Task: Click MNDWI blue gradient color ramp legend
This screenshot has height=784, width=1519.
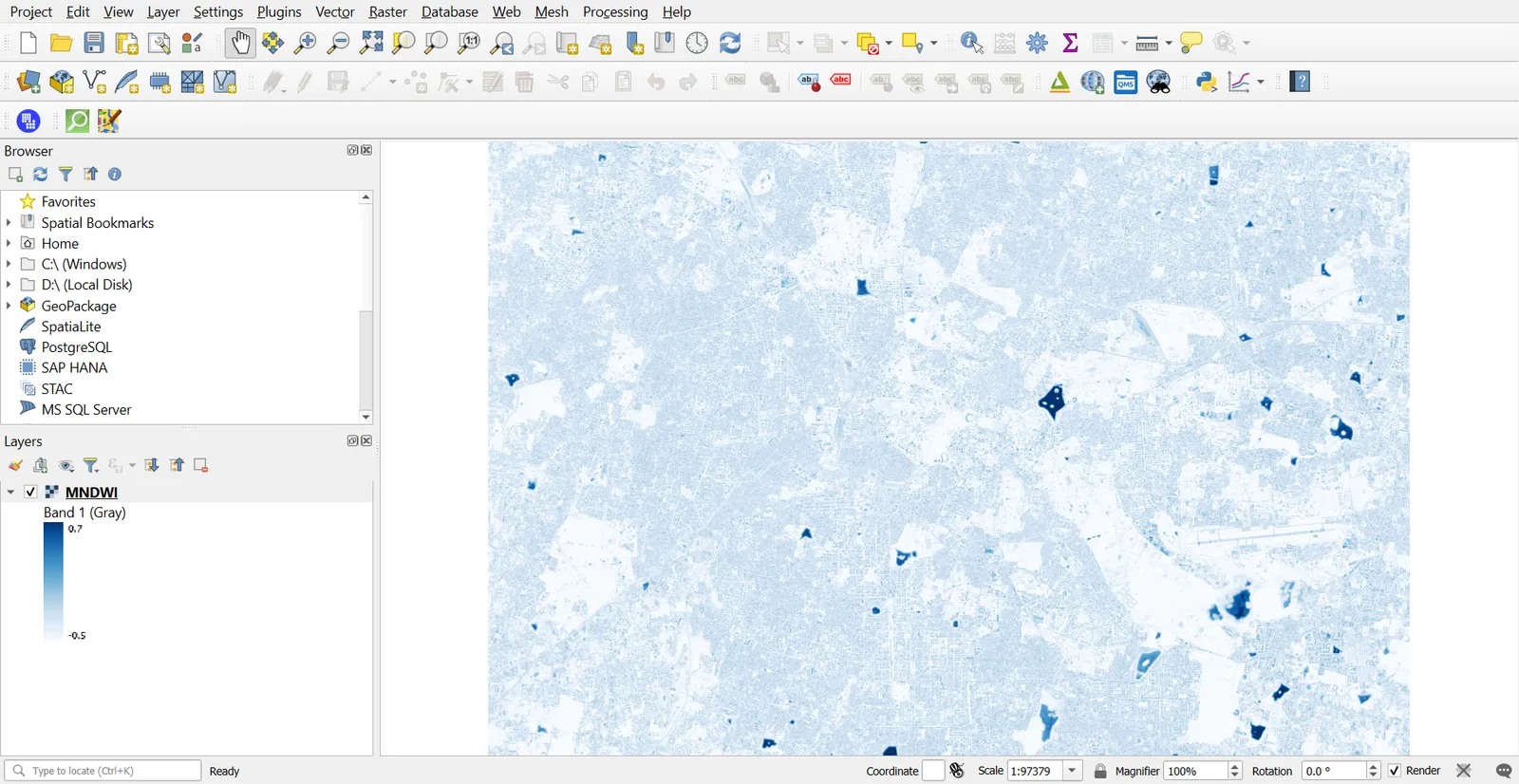Action: pos(53,582)
